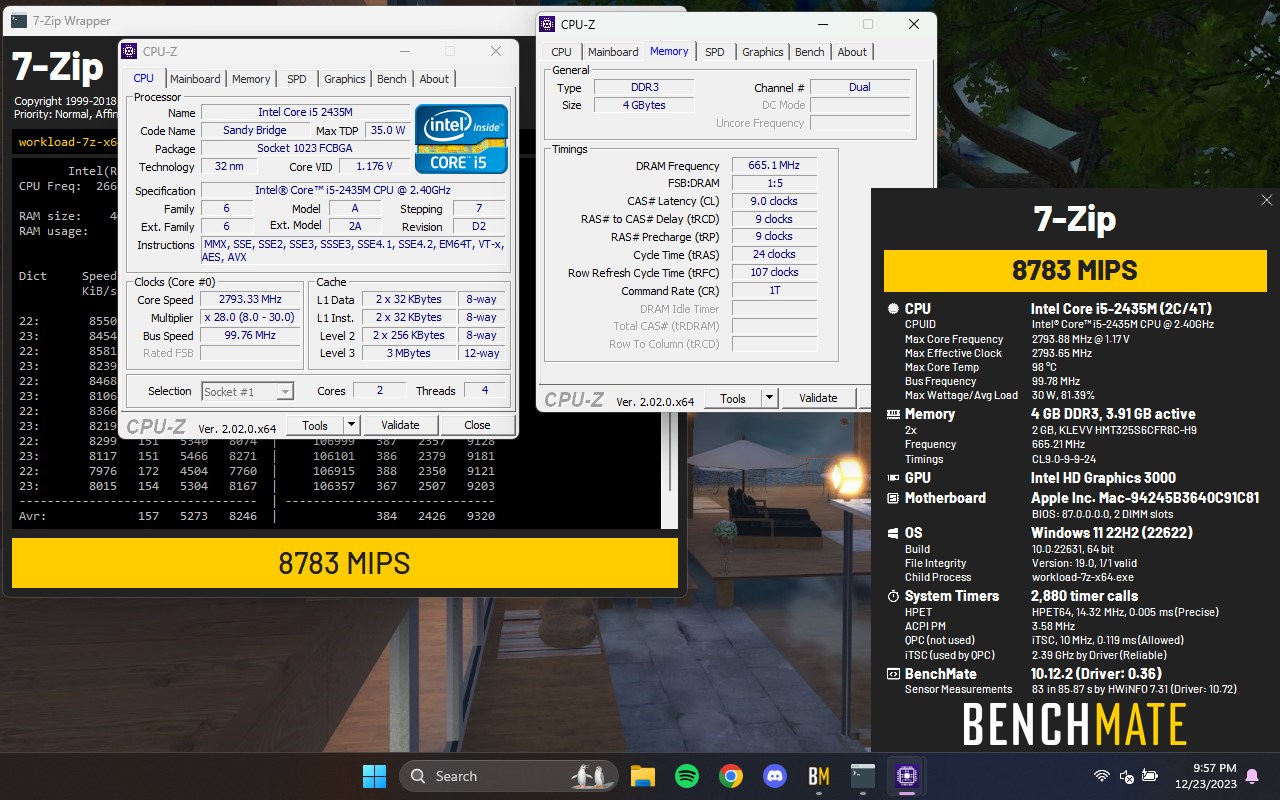Click the Memory section icon in BenchMate
This screenshot has height=800, width=1280.
(x=893, y=414)
